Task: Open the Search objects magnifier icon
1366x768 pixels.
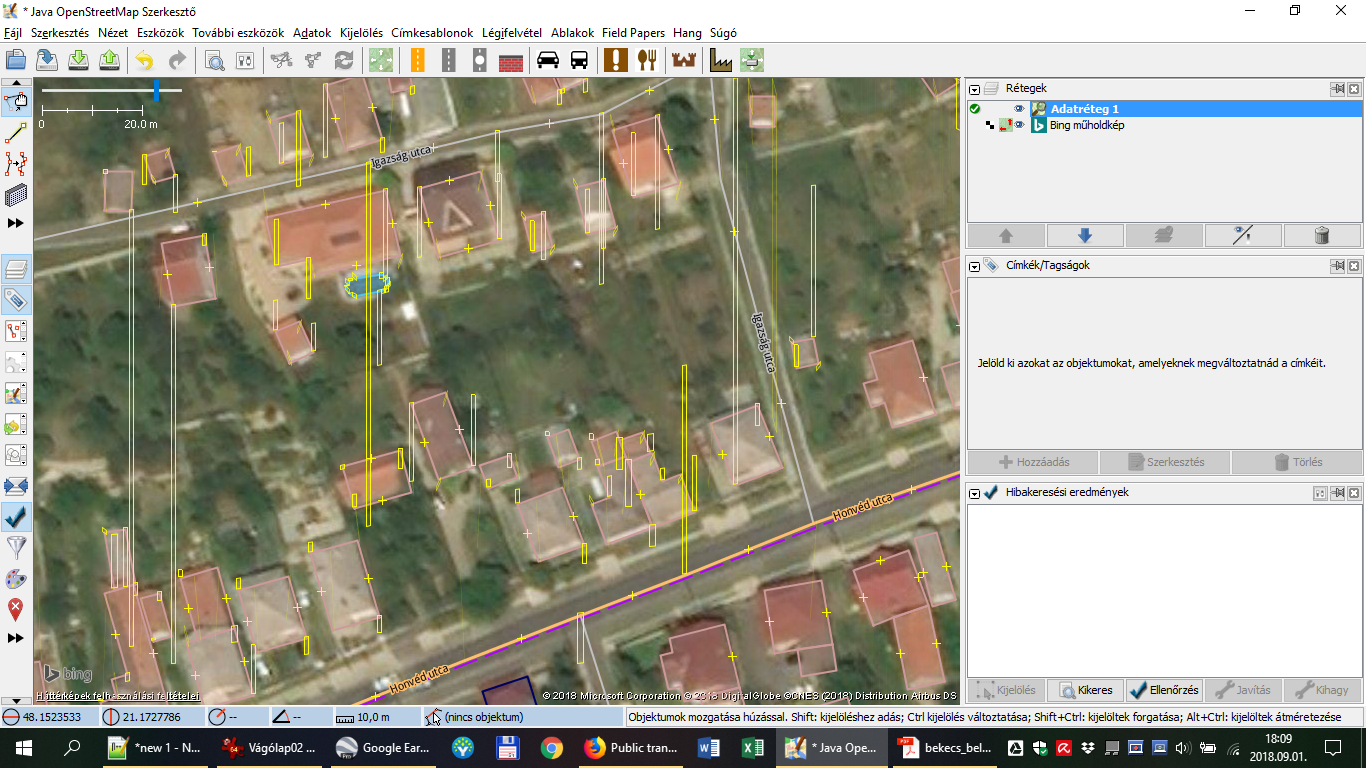Action: 214,60
